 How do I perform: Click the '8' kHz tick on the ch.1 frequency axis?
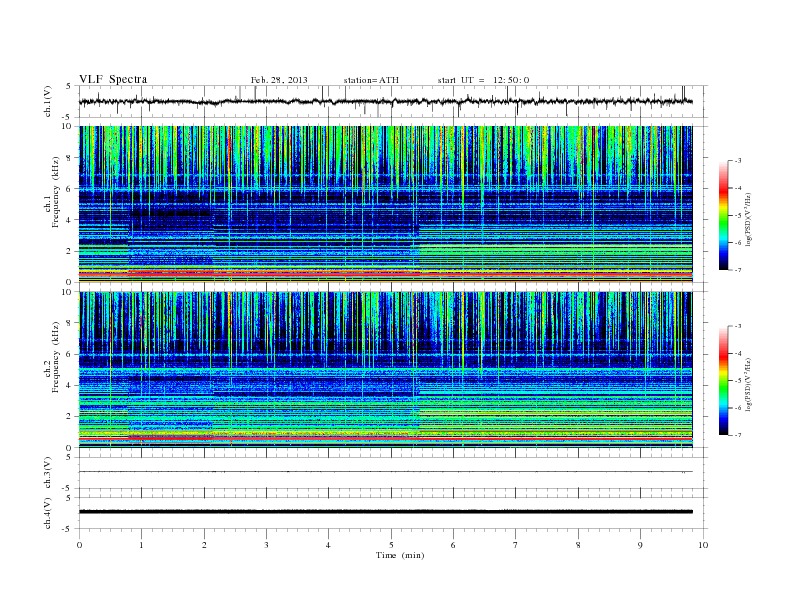pos(69,158)
